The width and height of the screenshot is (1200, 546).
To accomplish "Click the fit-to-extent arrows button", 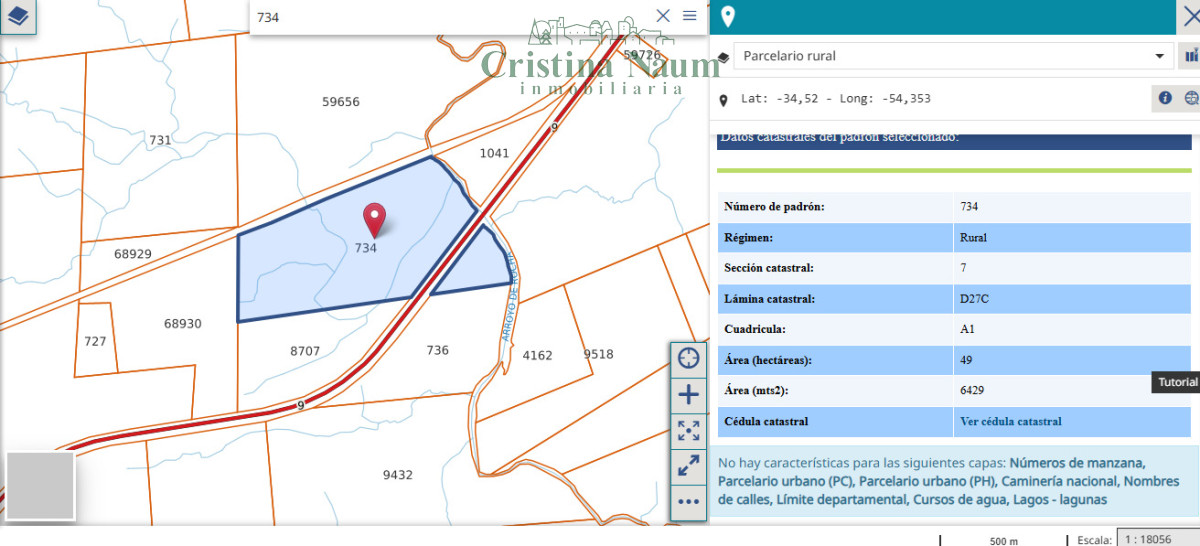I will pyautogui.click(x=688, y=430).
